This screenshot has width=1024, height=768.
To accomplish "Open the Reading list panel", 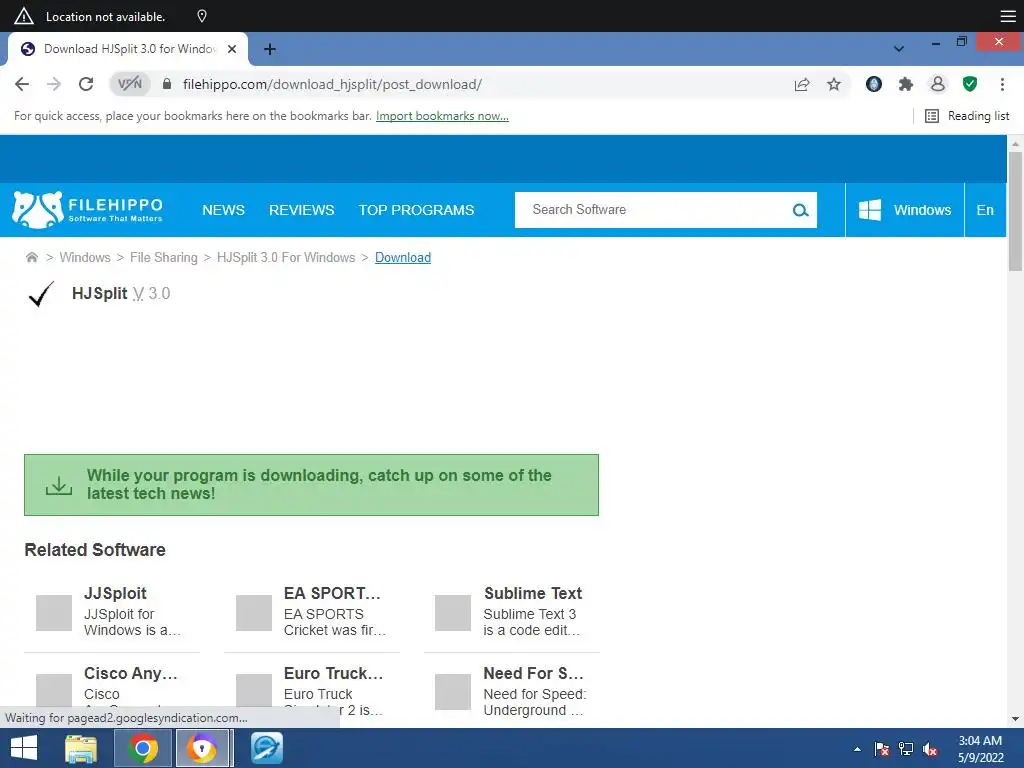I will pos(967,116).
